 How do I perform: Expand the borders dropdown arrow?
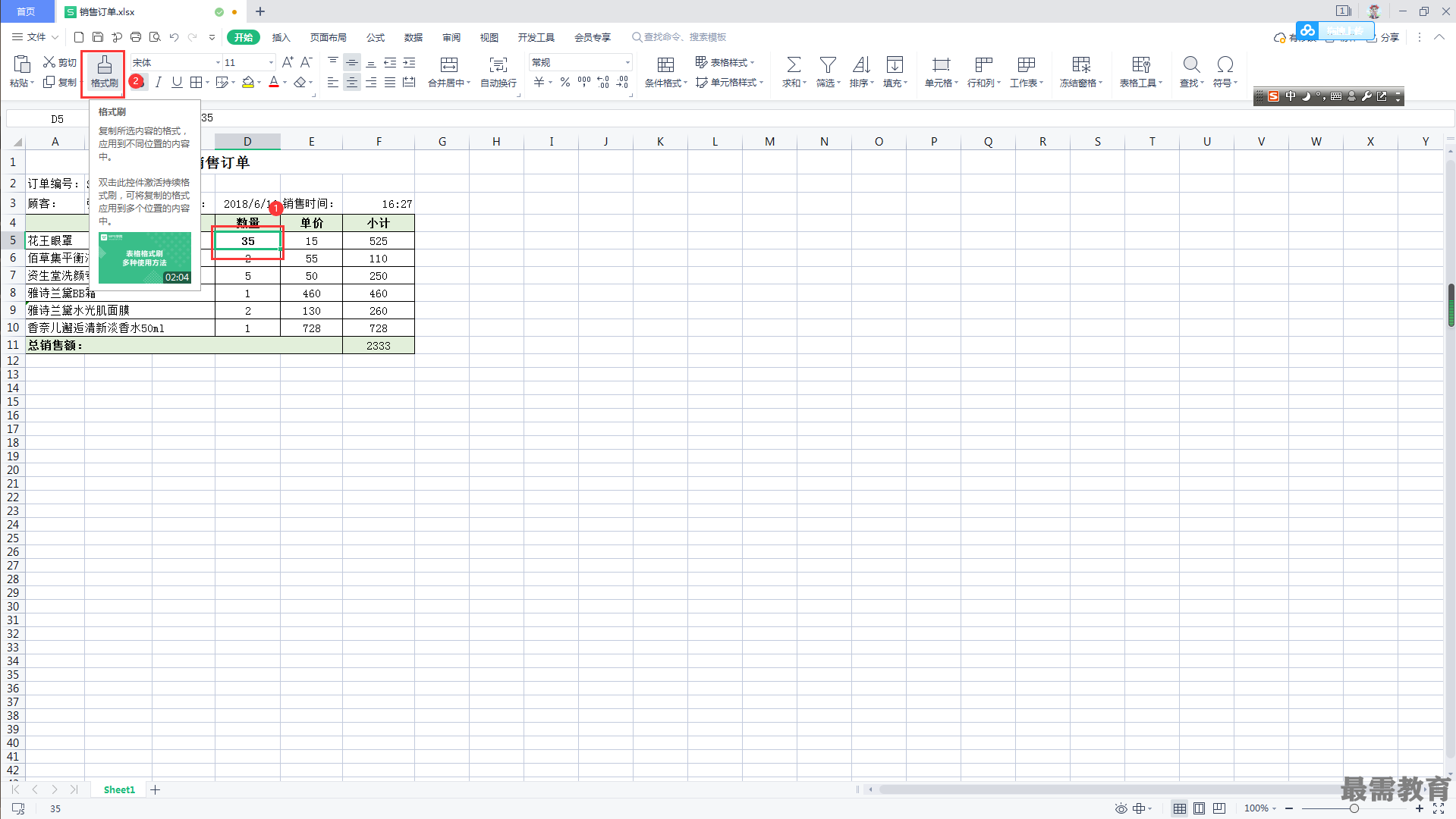[x=207, y=83]
